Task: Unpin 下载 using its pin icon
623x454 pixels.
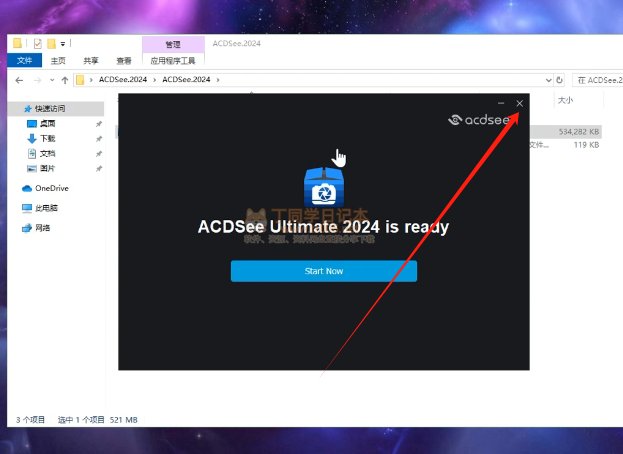Action: pos(99,139)
